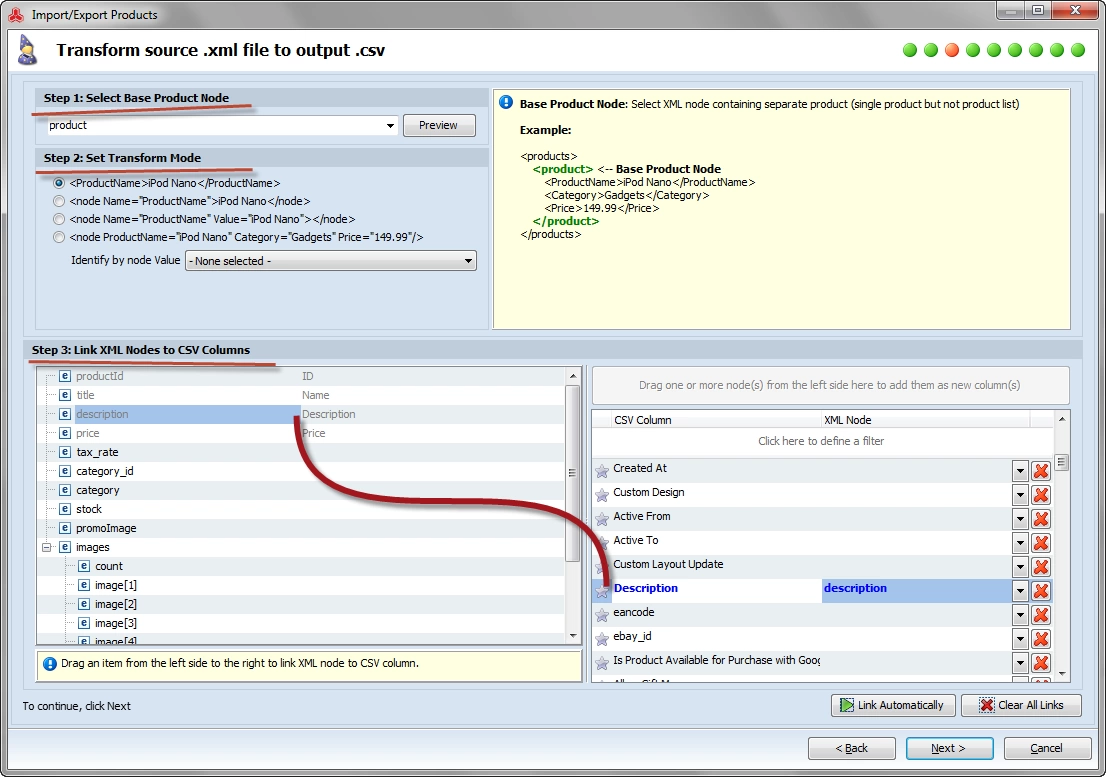Remove the Custom Layout Update row with its red X
This screenshot has width=1106, height=777.
1040,567
